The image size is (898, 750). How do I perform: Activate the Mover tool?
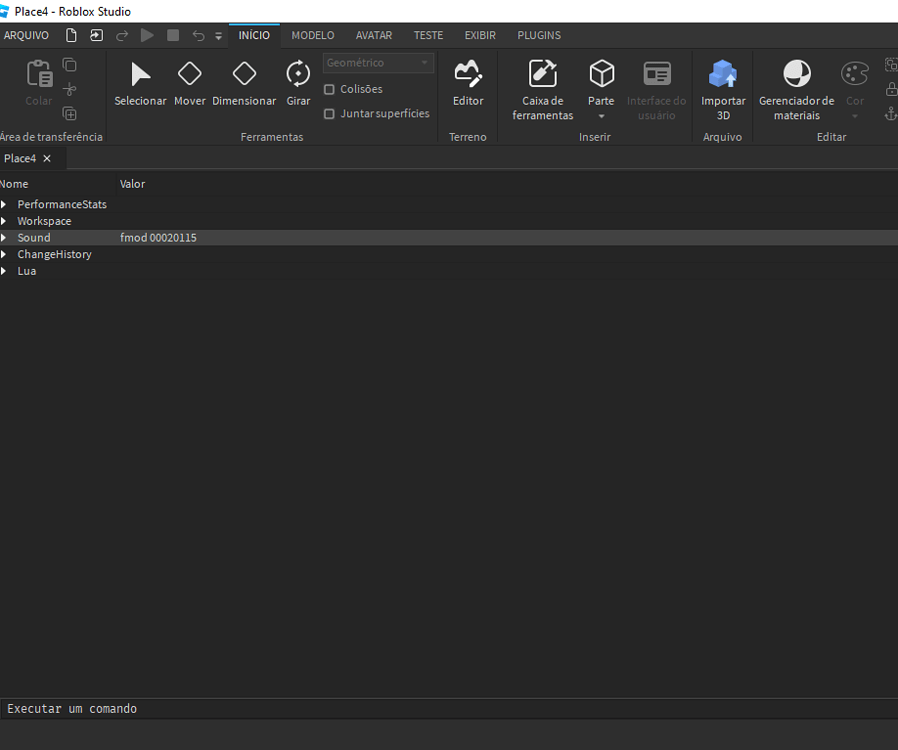[x=189, y=84]
